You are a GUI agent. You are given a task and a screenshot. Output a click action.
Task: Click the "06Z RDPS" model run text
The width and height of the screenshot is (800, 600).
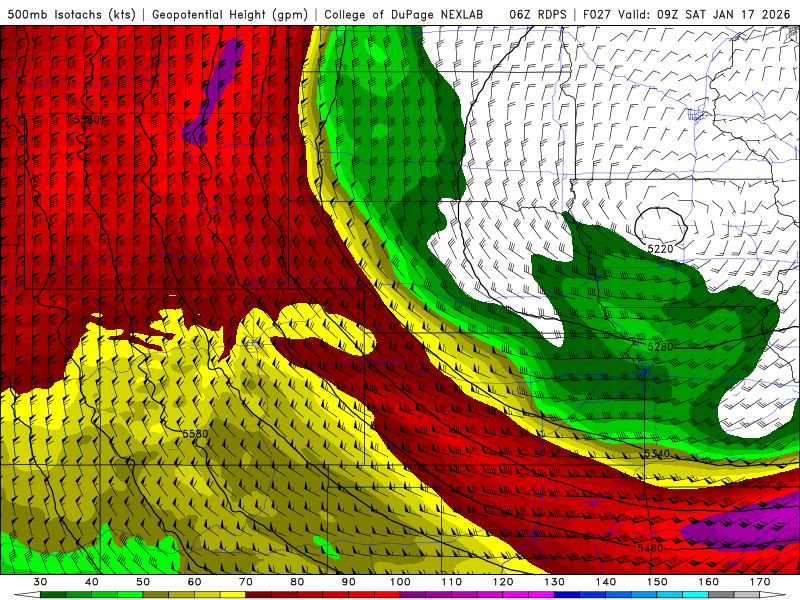point(537,14)
